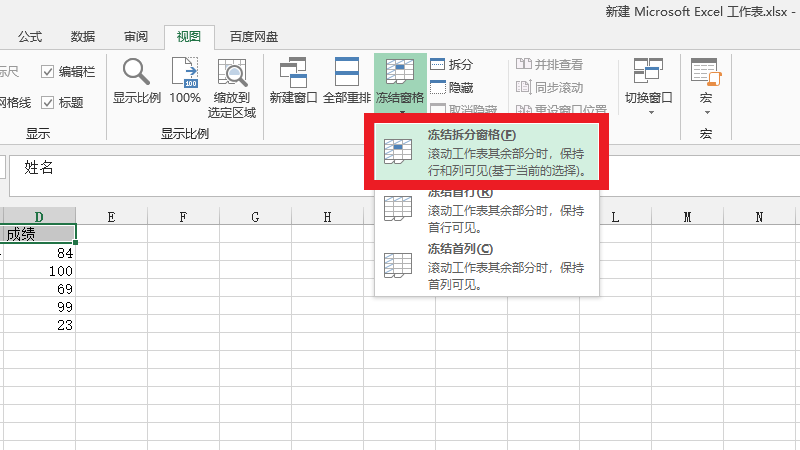Open the 百度网盘 ribbon tab
The image size is (800, 450).
[254, 37]
